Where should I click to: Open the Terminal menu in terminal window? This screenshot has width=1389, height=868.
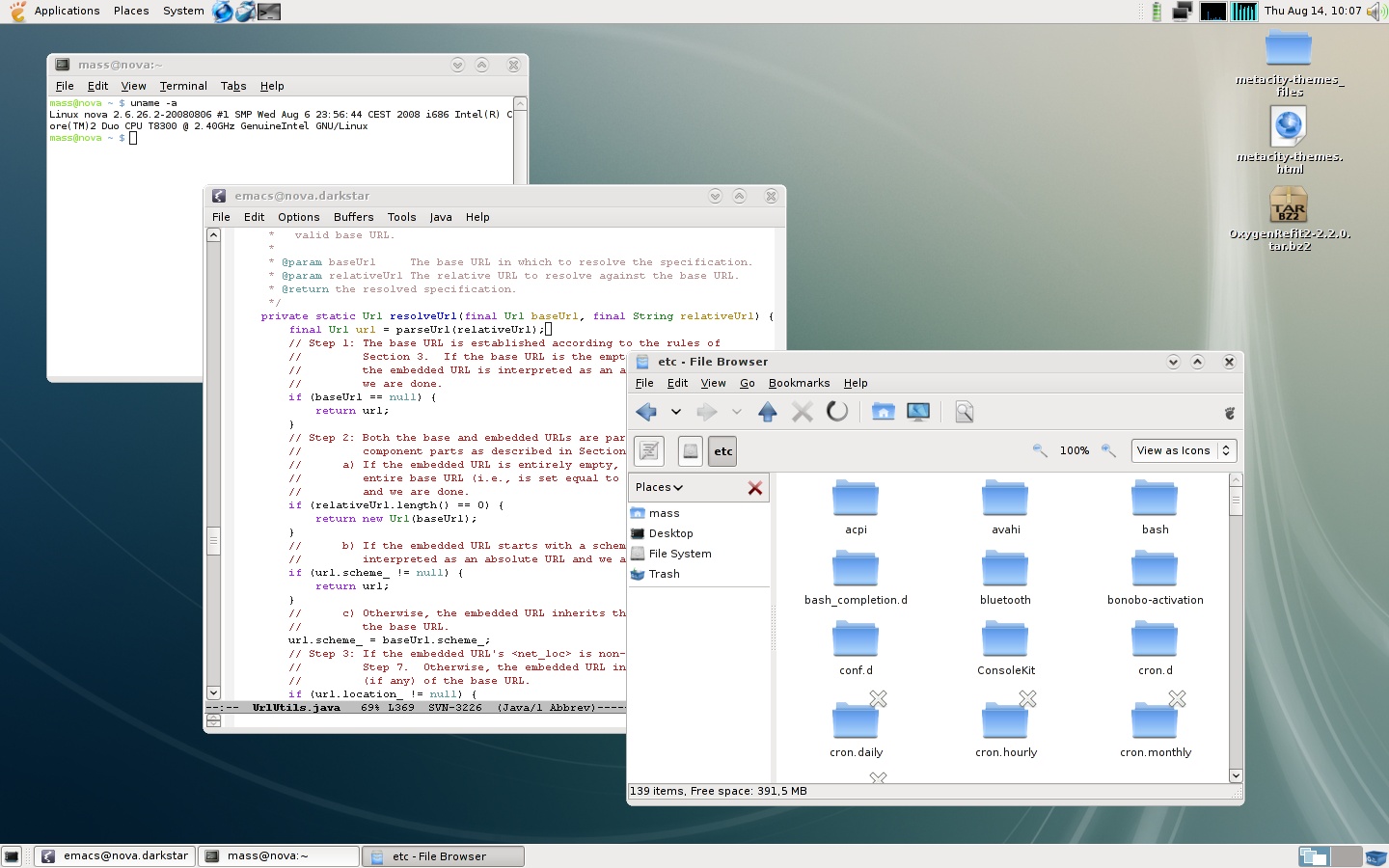tap(183, 86)
